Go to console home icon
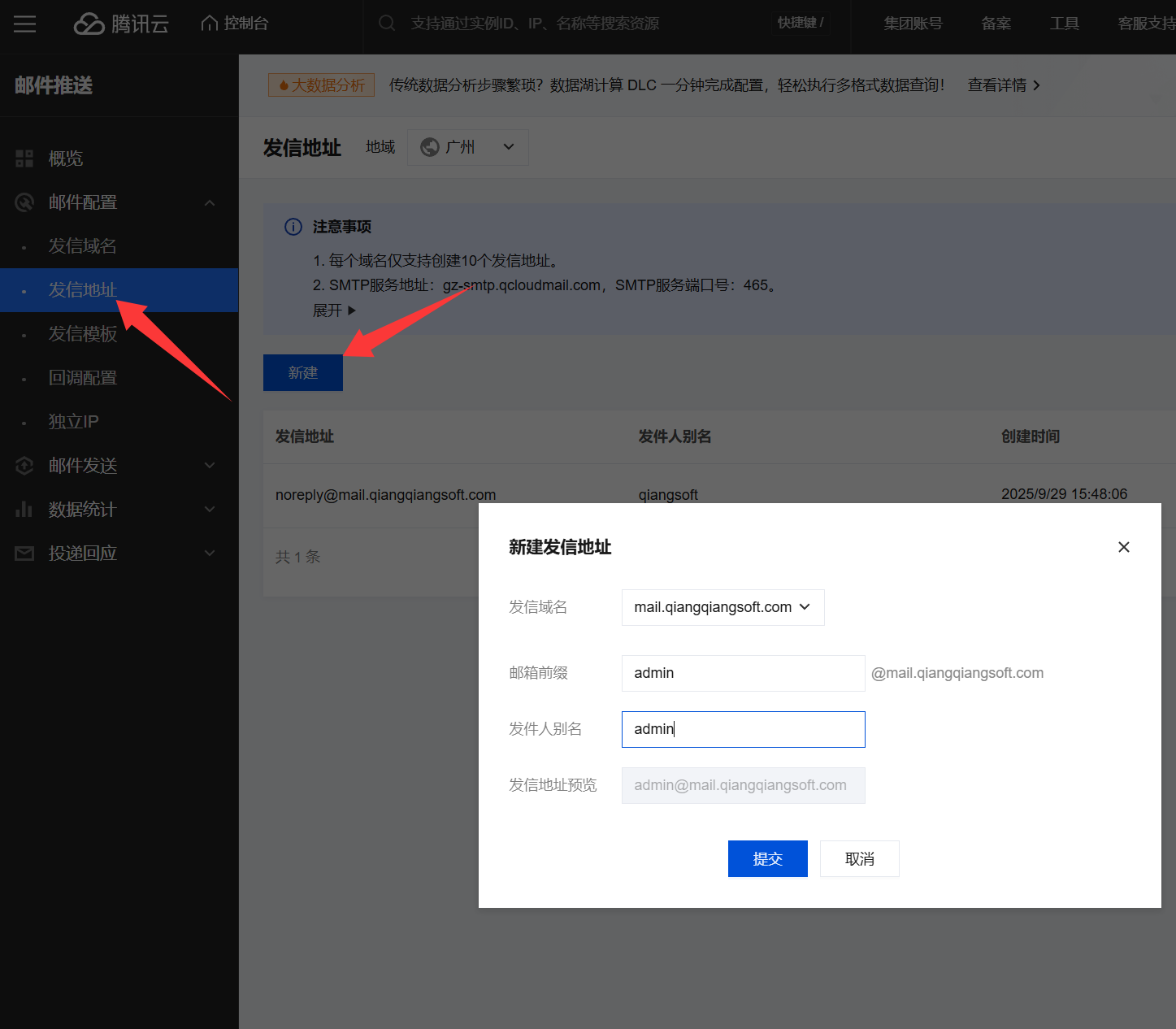This screenshot has height=1029, width=1176. (x=210, y=24)
